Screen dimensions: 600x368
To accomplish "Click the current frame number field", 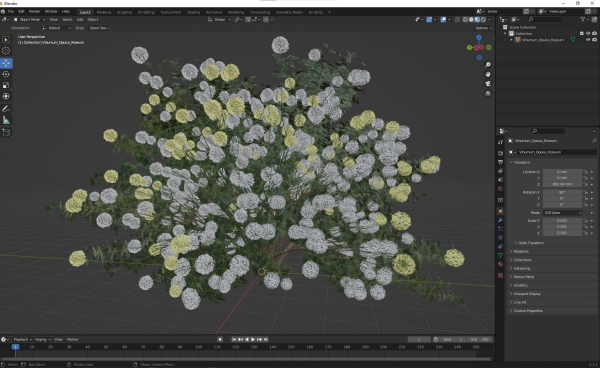I will point(419,339).
